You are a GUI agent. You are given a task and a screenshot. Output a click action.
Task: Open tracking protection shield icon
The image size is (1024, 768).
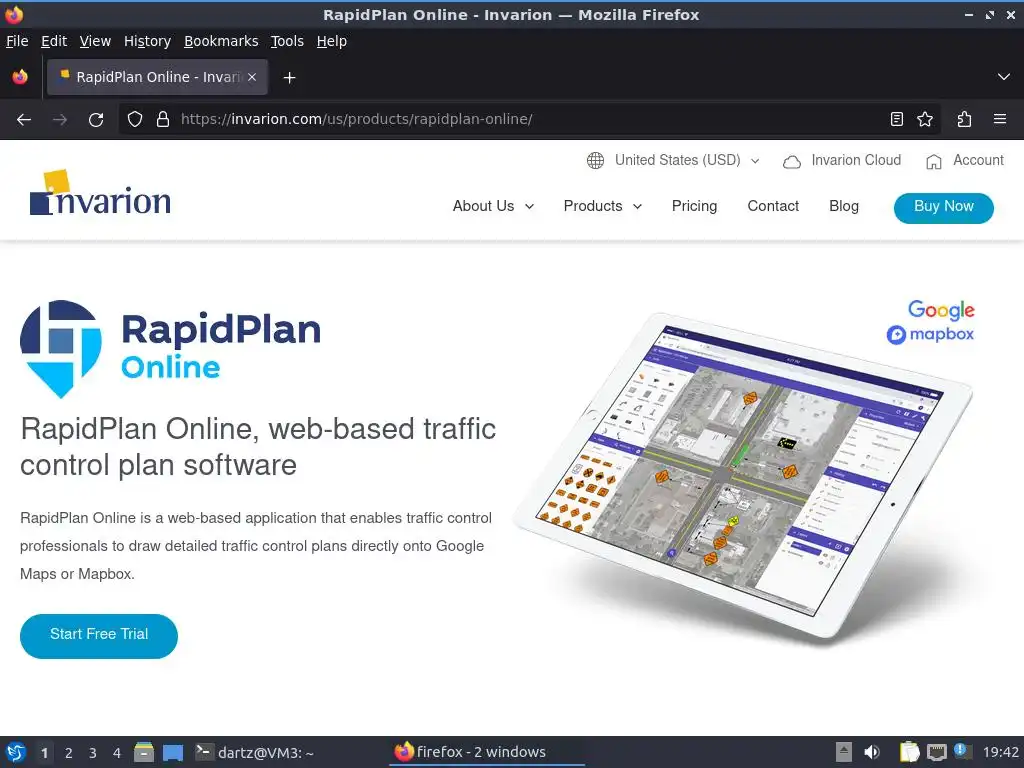coord(135,119)
